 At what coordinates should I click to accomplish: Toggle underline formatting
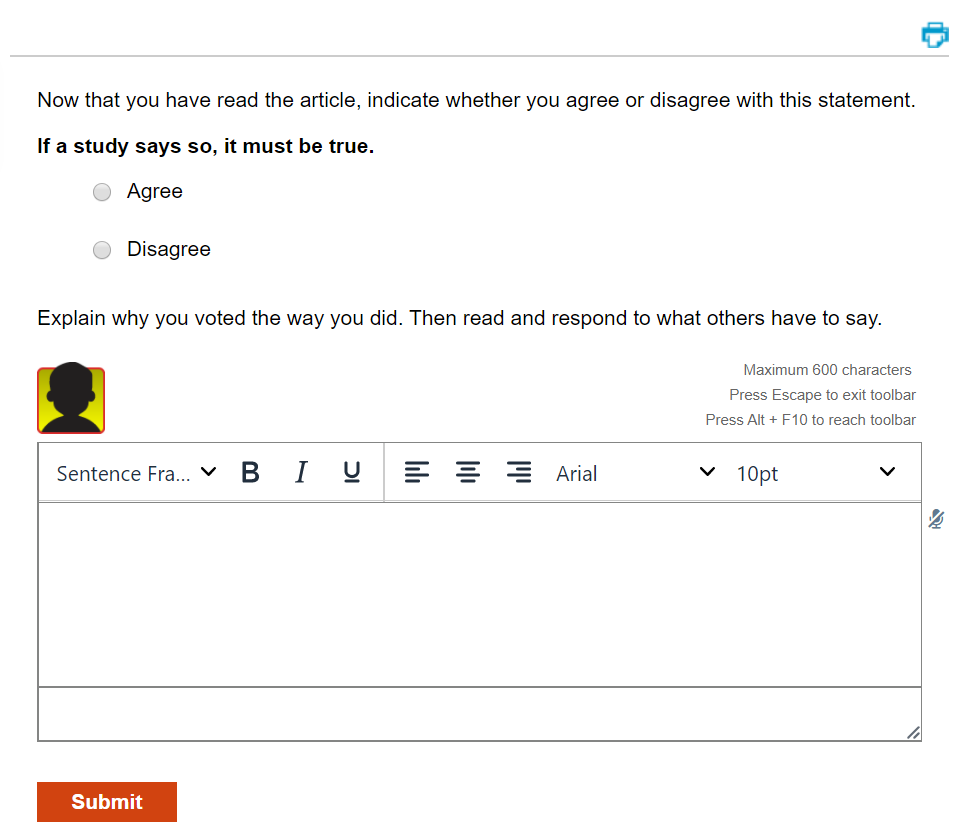tap(351, 473)
